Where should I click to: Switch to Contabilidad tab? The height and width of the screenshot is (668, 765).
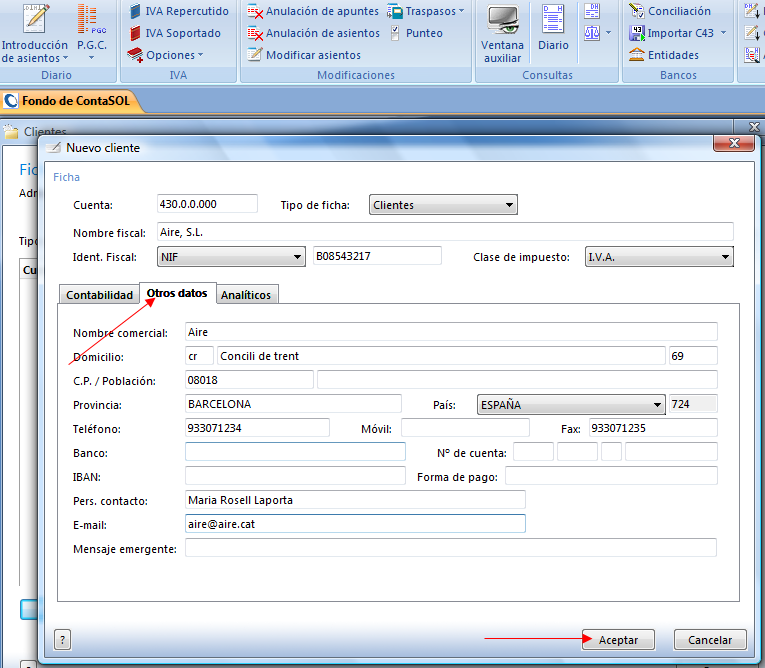99,295
